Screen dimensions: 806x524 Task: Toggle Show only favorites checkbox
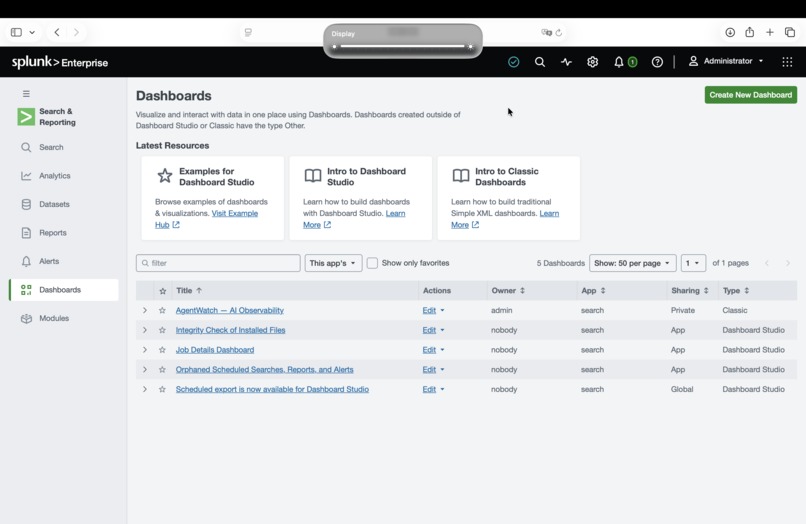pyautogui.click(x=372, y=263)
